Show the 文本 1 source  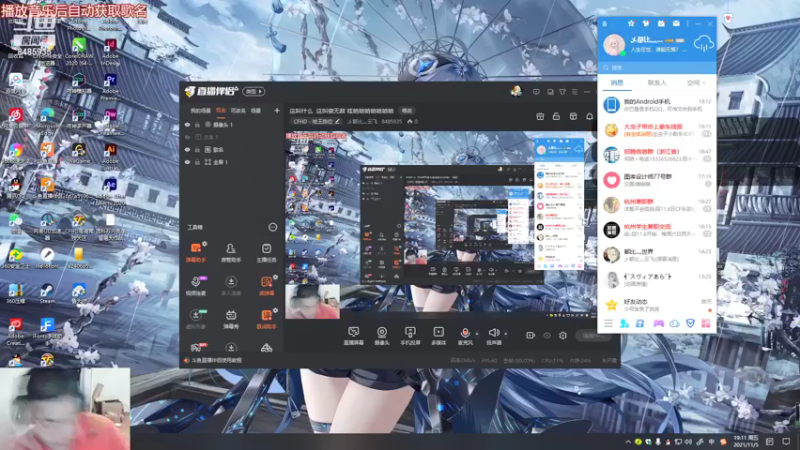(x=187, y=137)
